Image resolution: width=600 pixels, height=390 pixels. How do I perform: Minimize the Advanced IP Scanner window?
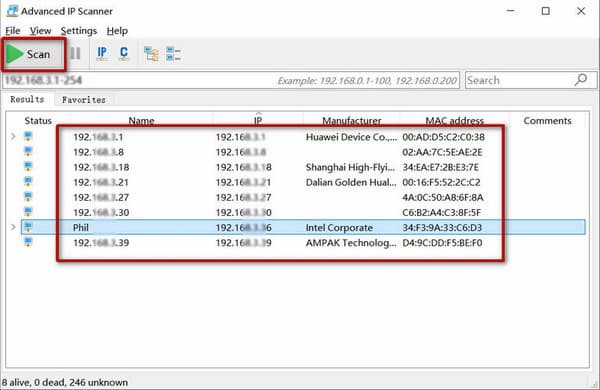click(510, 11)
